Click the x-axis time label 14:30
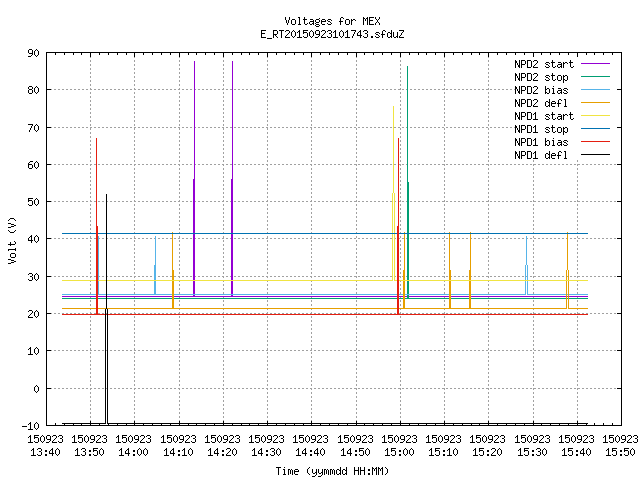Viewport: 640px width, 480px height. [267, 452]
